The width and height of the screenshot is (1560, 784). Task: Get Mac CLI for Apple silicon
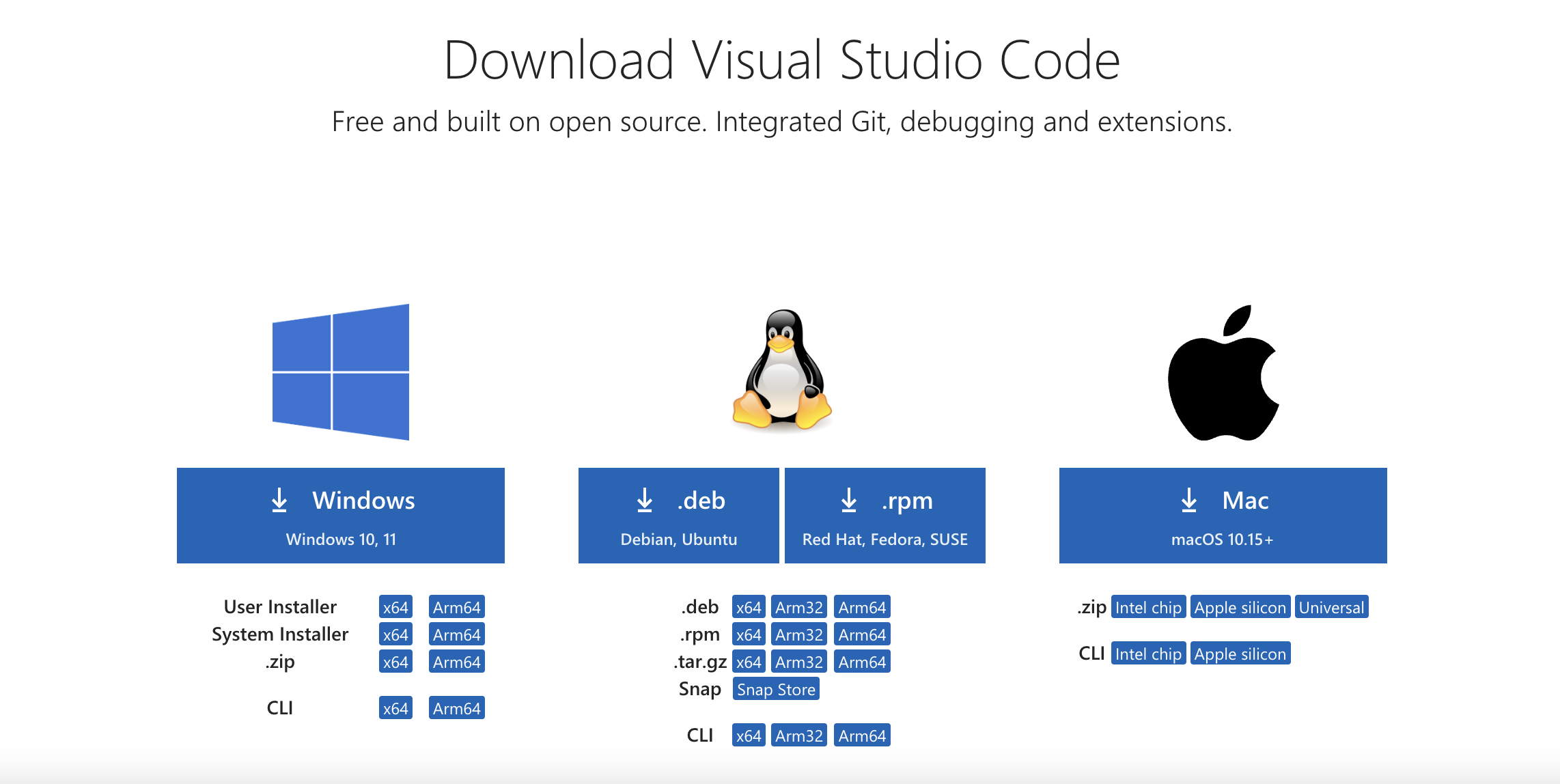tap(1240, 654)
